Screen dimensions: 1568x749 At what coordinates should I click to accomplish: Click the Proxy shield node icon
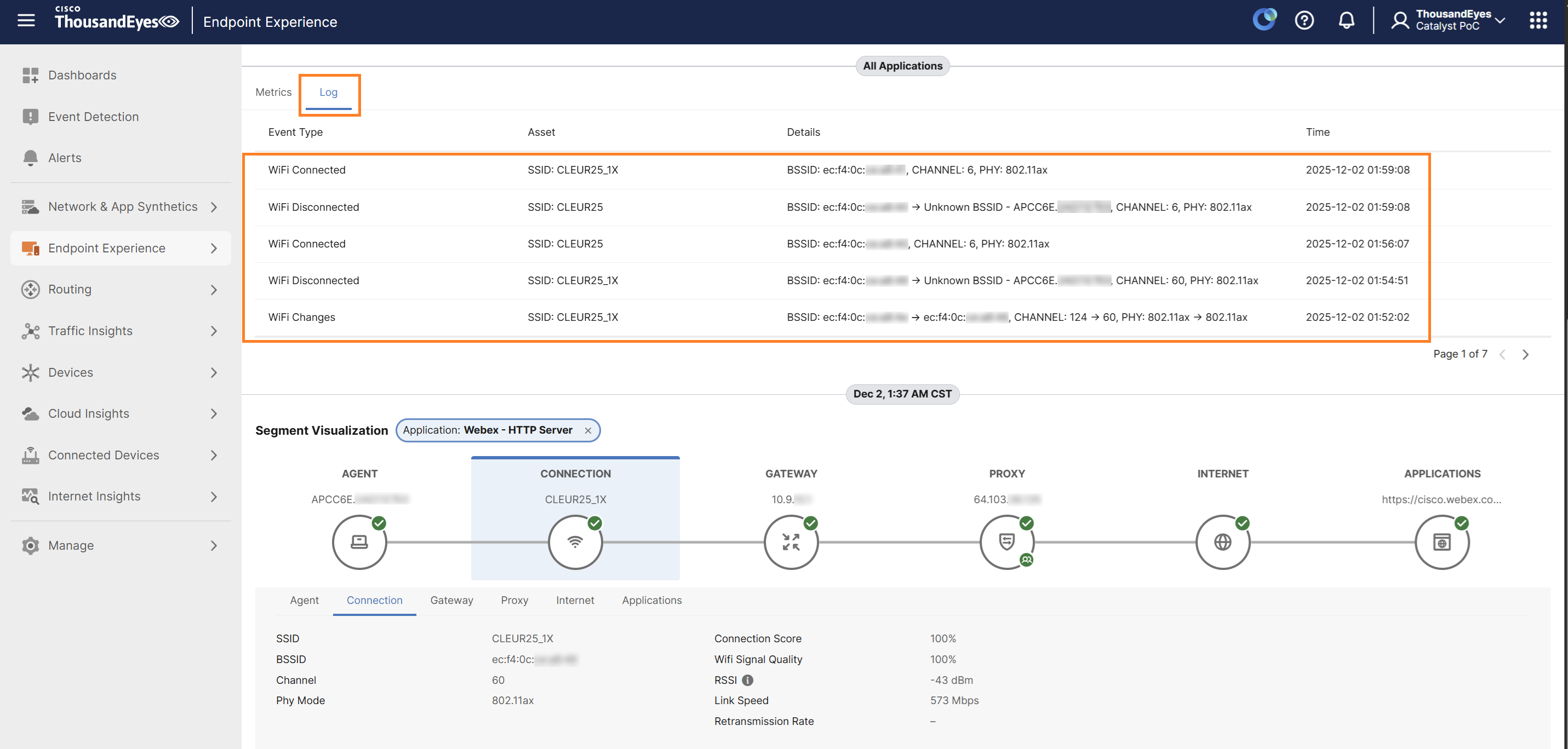(1006, 541)
